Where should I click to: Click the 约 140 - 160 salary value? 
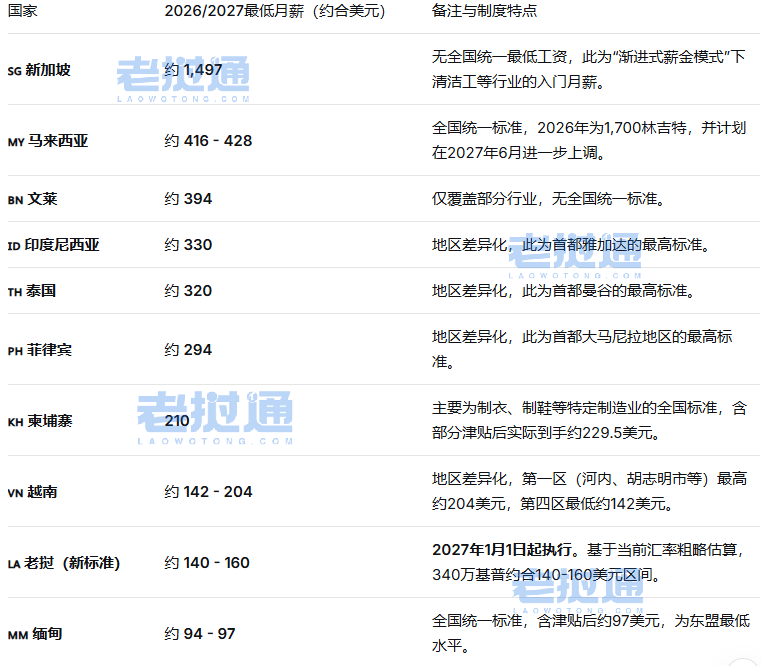(x=207, y=563)
